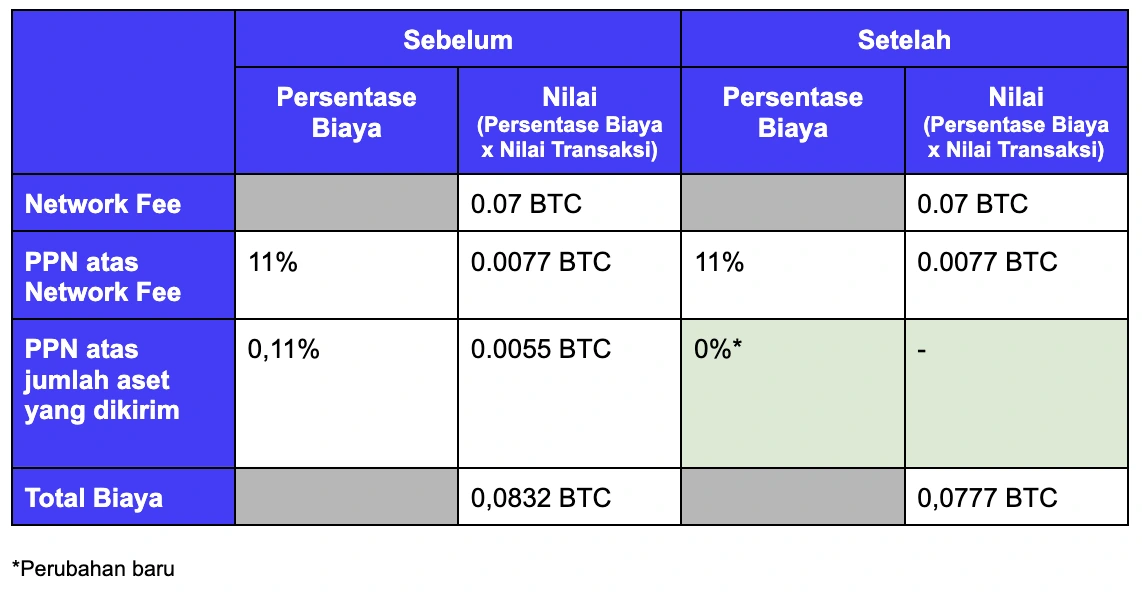Select the 11% cell under Sebelum

point(346,276)
